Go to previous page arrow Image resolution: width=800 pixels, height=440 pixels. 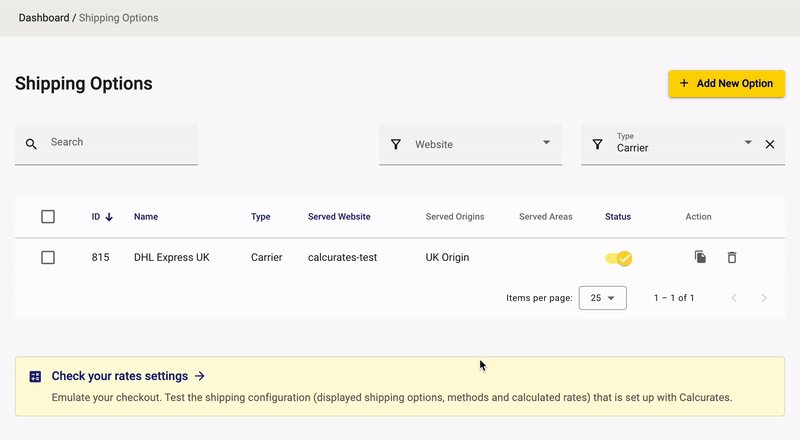(734, 298)
